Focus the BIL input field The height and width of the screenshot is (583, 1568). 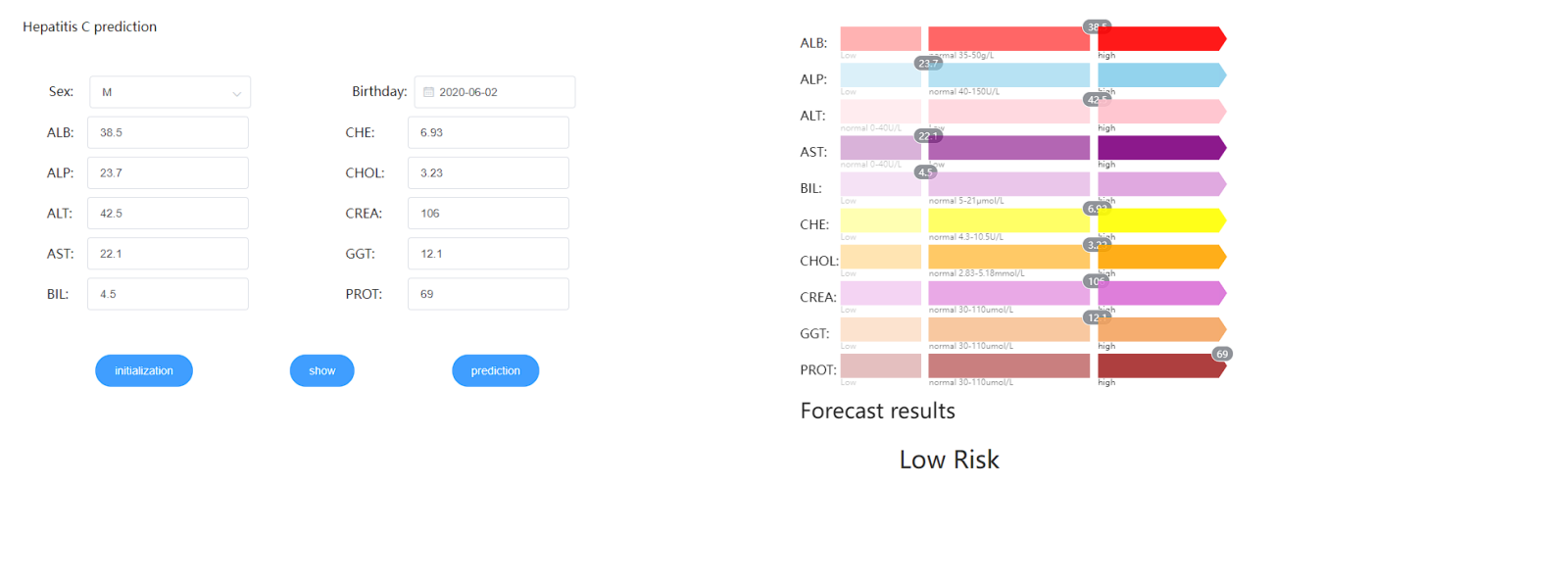(x=168, y=294)
